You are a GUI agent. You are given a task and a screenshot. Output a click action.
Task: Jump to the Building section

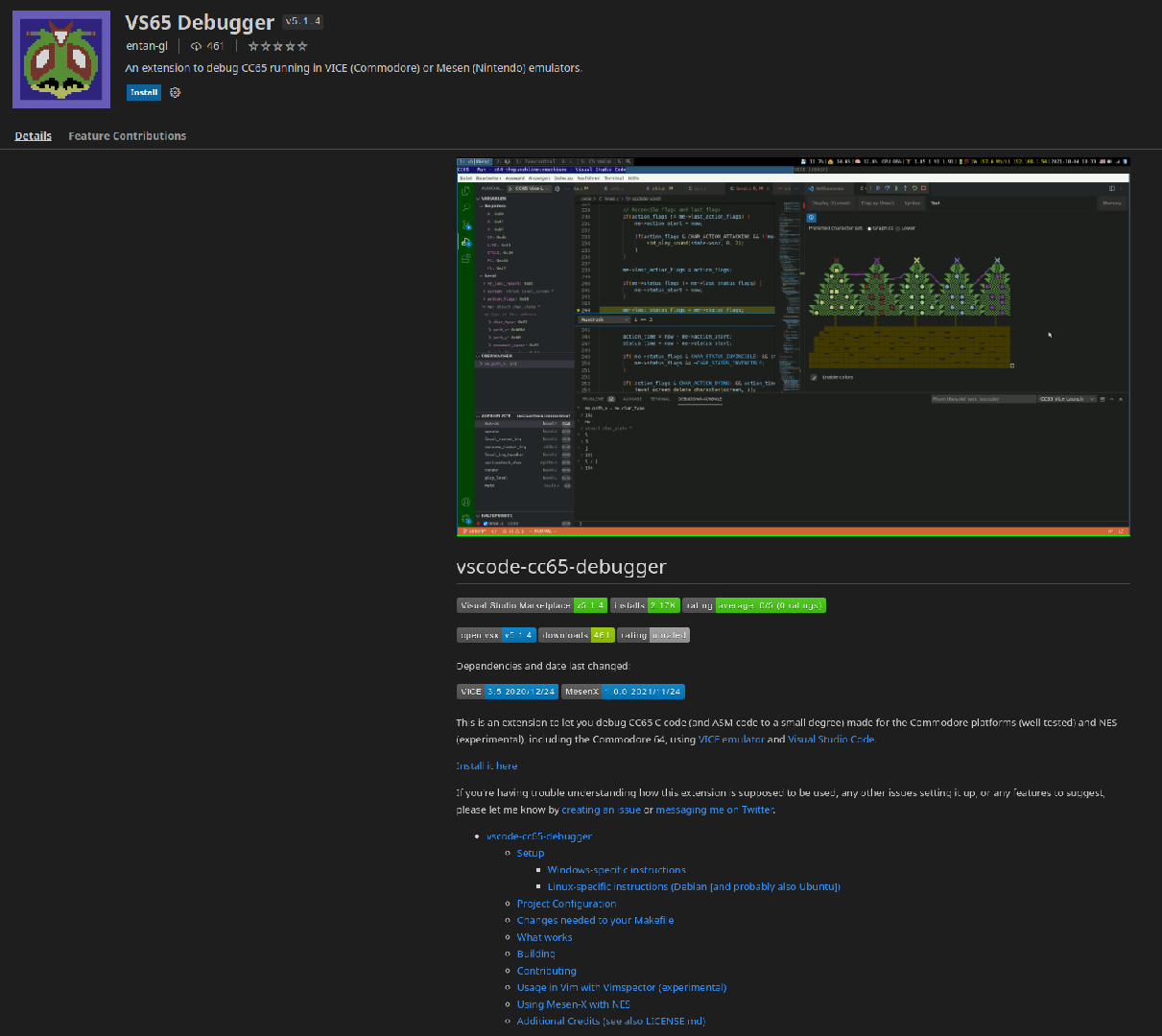[x=535, y=954]
